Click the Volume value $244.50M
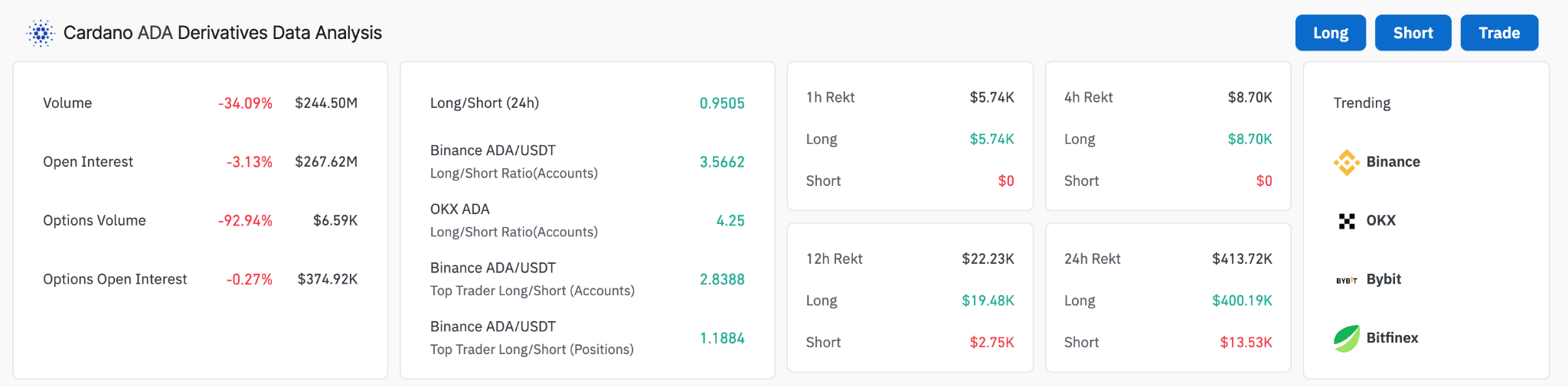The image size is (1568, 387). pos(326,103)
